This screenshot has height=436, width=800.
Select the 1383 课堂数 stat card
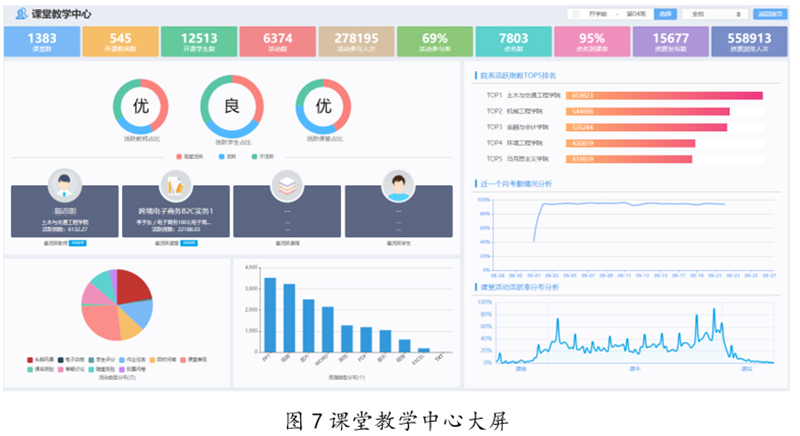click(41, 42)
